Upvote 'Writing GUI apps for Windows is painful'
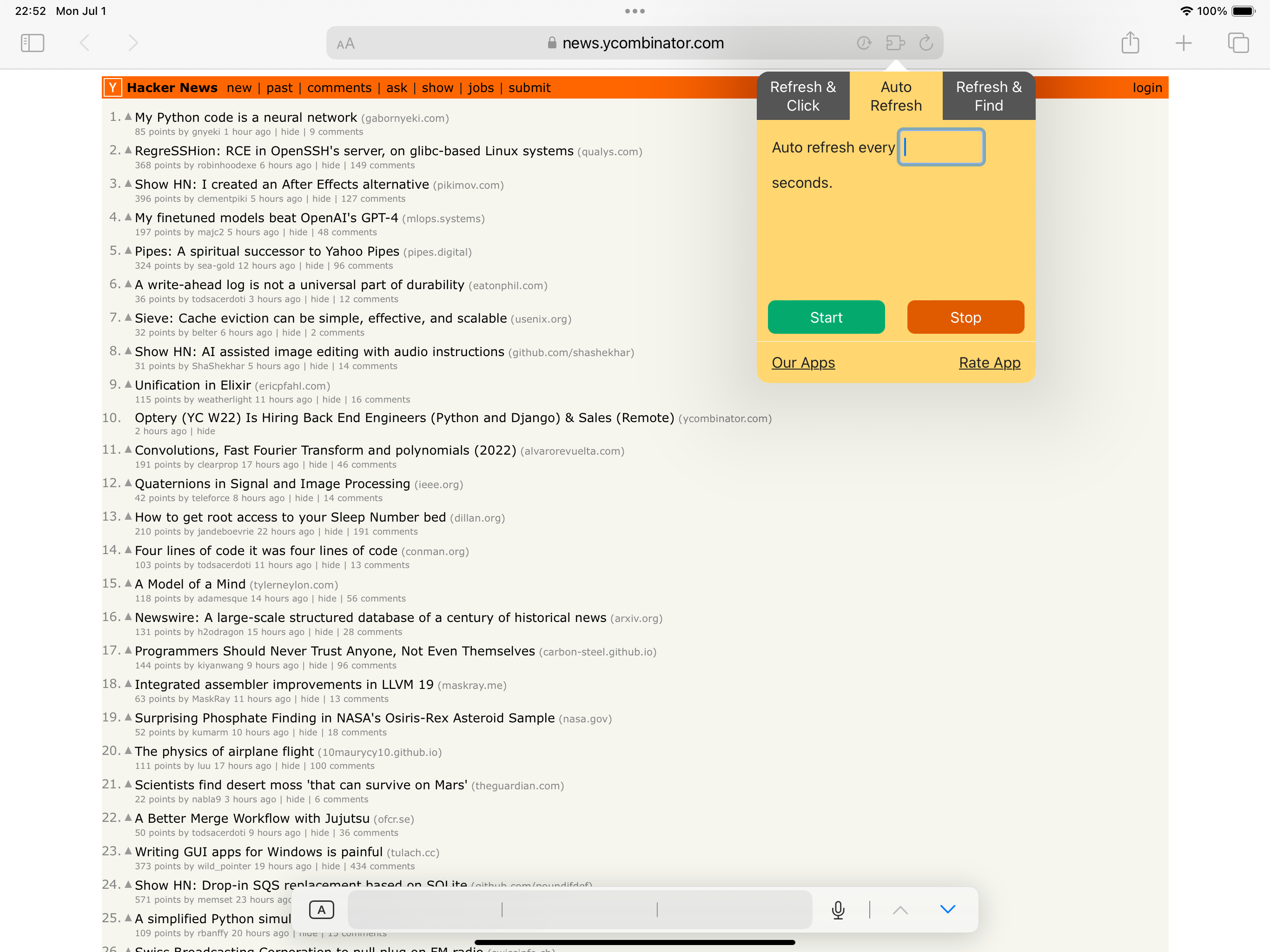This screenshot has width=1270, height=952. click(x=128, y=851)
